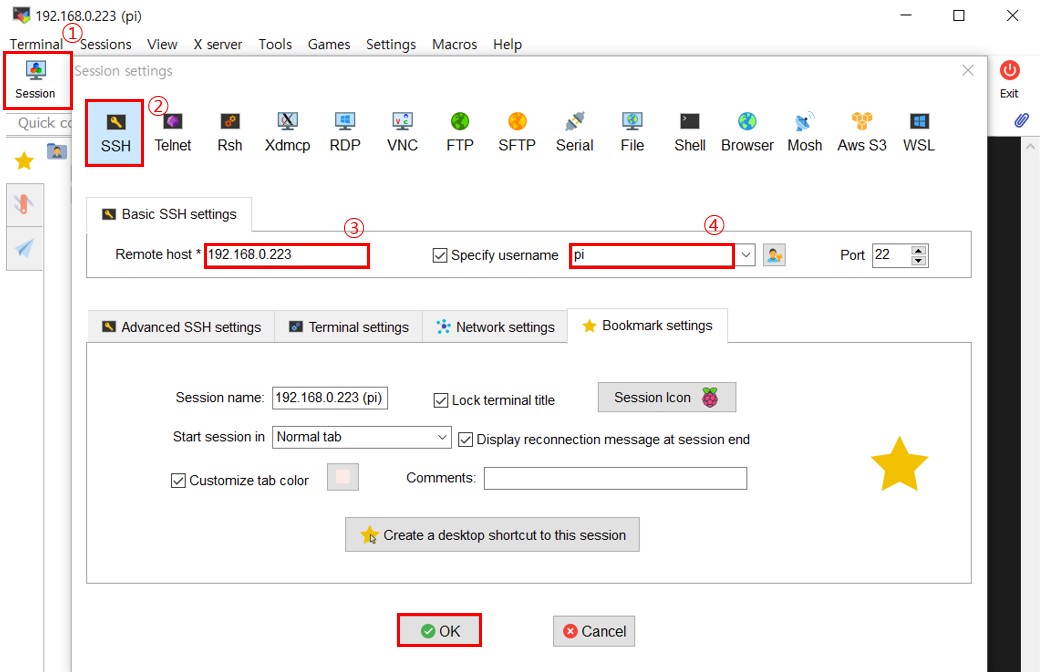Click the Exit power icon
The width and height of the screenshot is (1040, 672).
point(1009,70)
